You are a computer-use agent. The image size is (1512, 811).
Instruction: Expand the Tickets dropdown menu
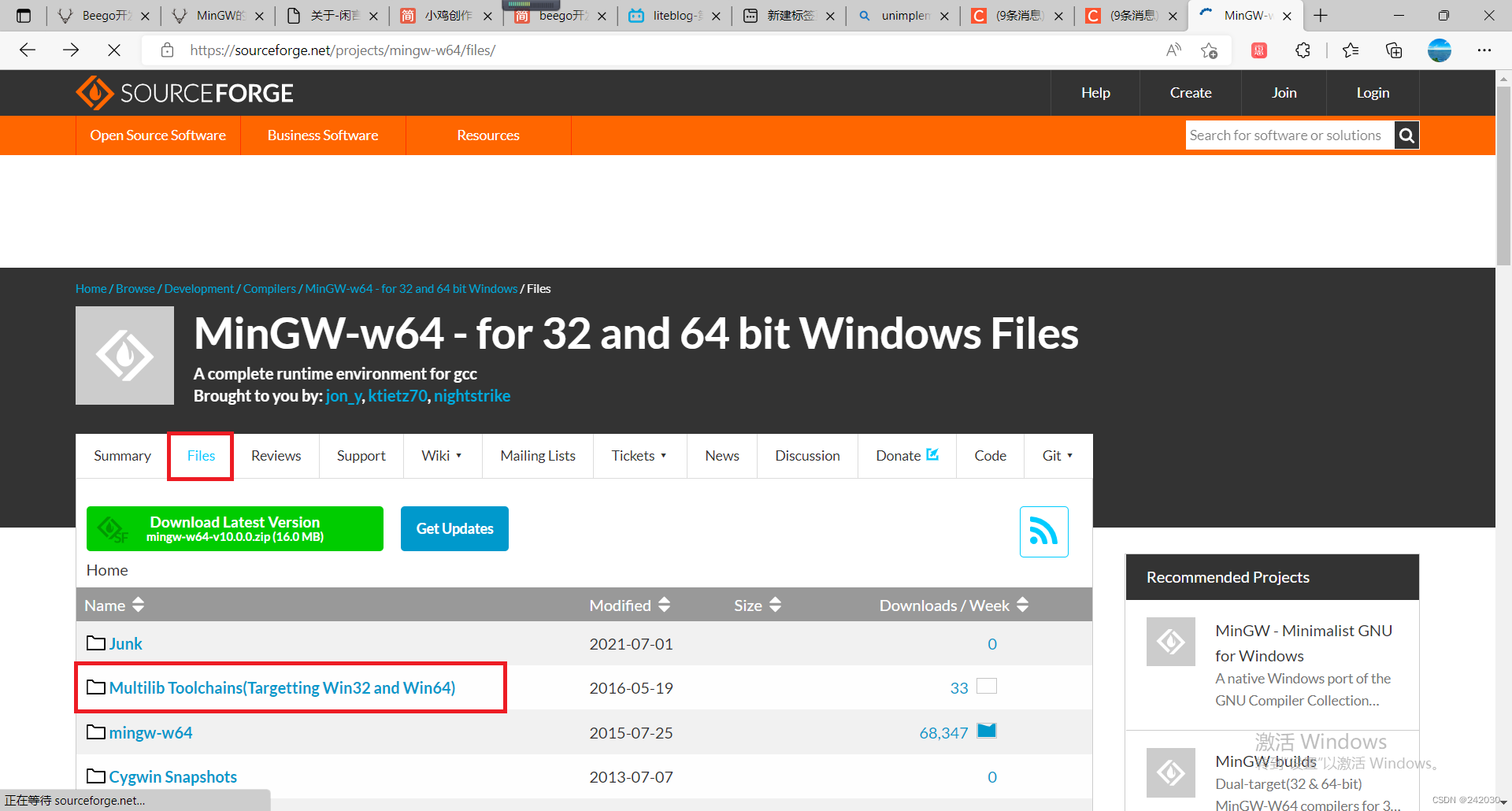[x=639, y=456]
